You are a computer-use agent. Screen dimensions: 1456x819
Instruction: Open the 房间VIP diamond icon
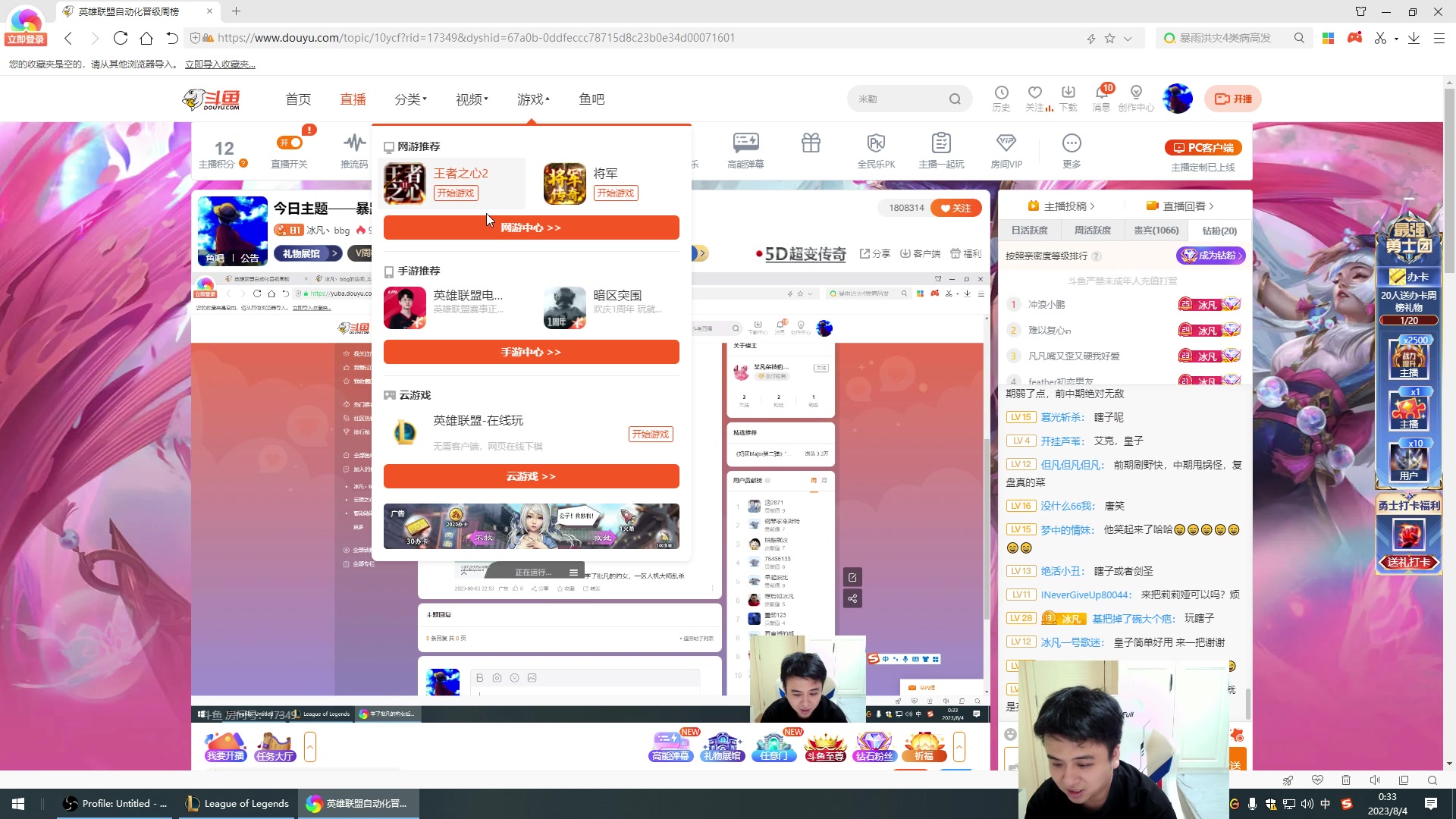(x=1006, y=149)
